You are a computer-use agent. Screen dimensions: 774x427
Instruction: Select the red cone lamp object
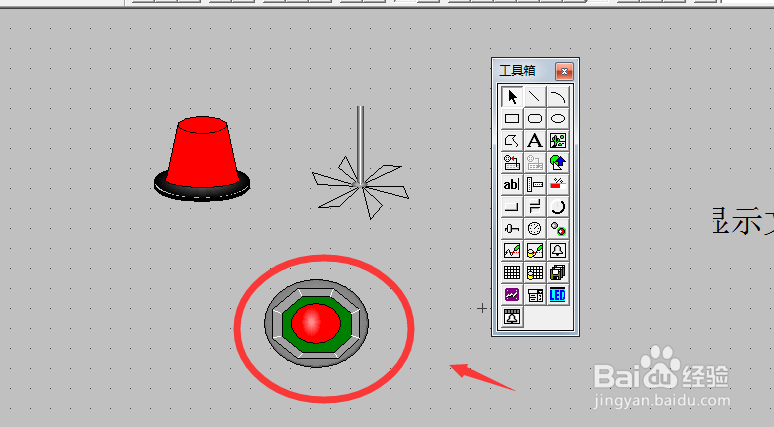(202, 158)
